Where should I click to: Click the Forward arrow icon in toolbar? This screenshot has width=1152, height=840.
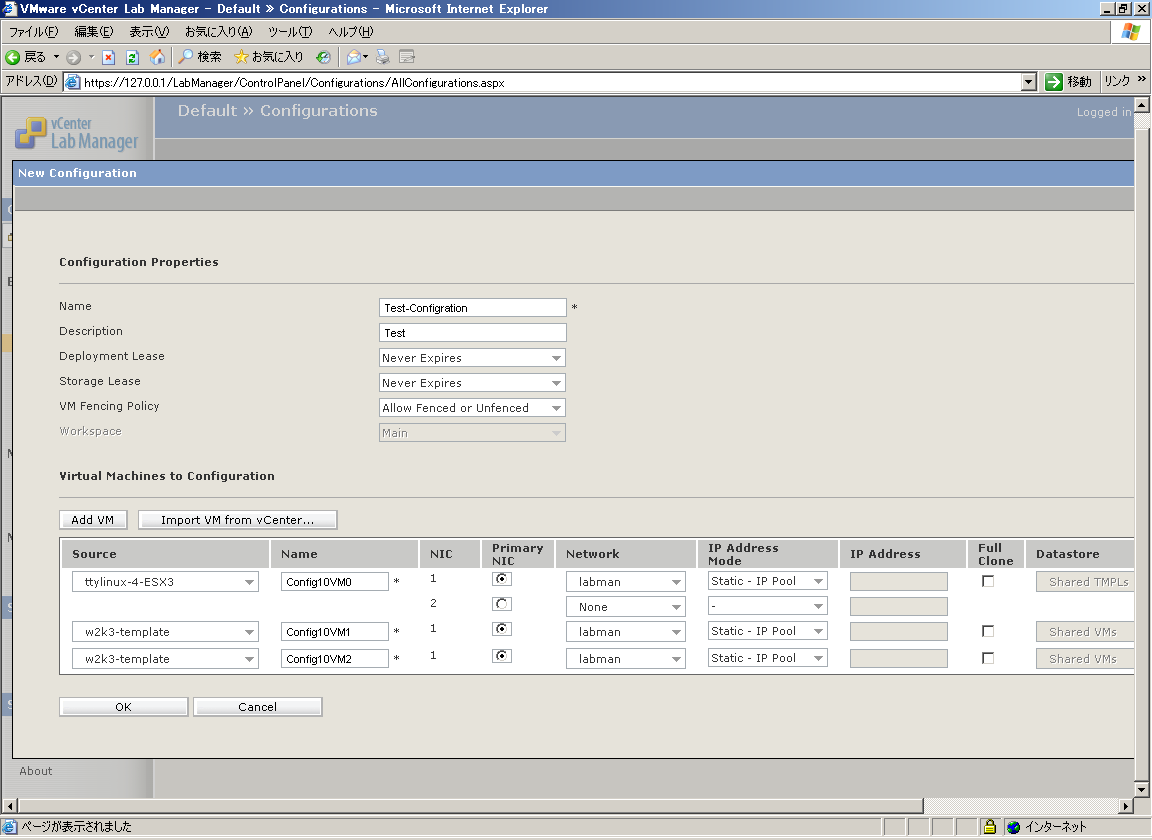coord(73,57)
